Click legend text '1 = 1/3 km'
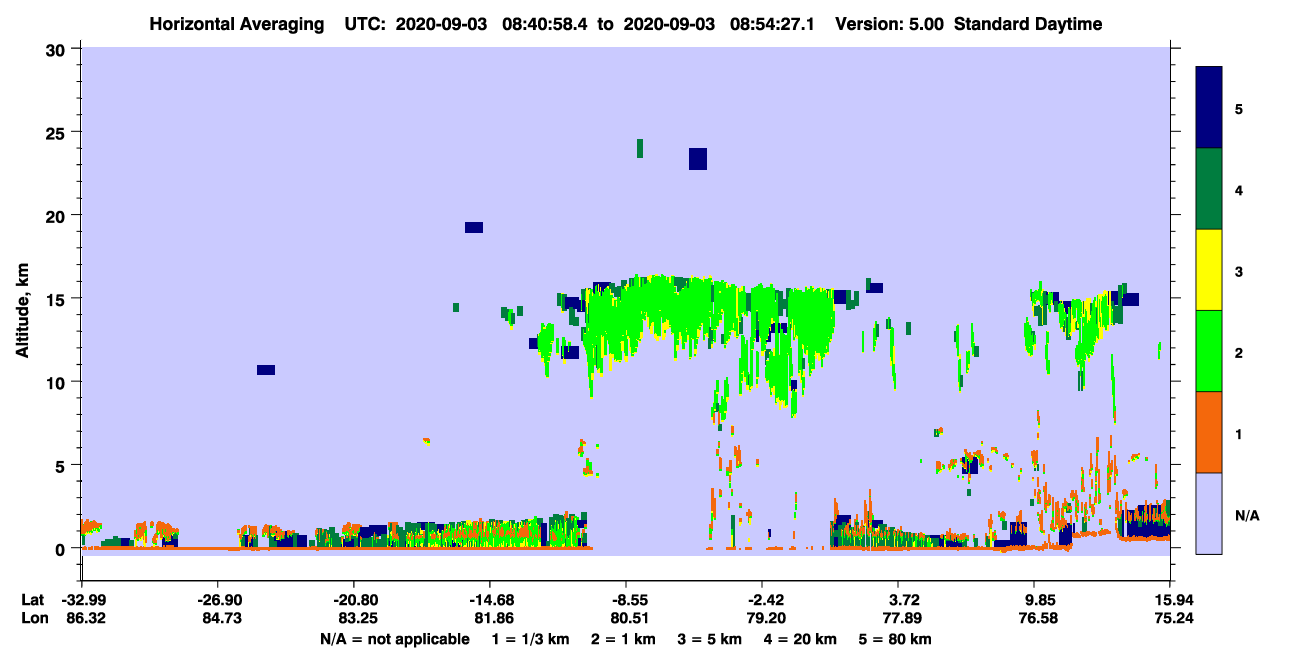This screenshot has height=667, width=1300. 529,639
